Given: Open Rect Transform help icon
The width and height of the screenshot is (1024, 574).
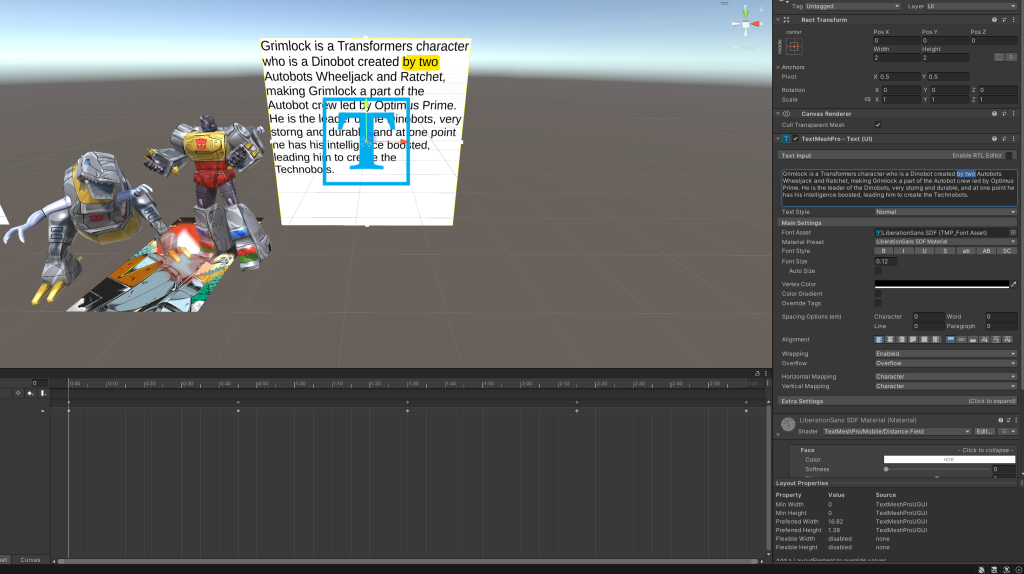Looking at the screenshot, I should click(994, 19).
